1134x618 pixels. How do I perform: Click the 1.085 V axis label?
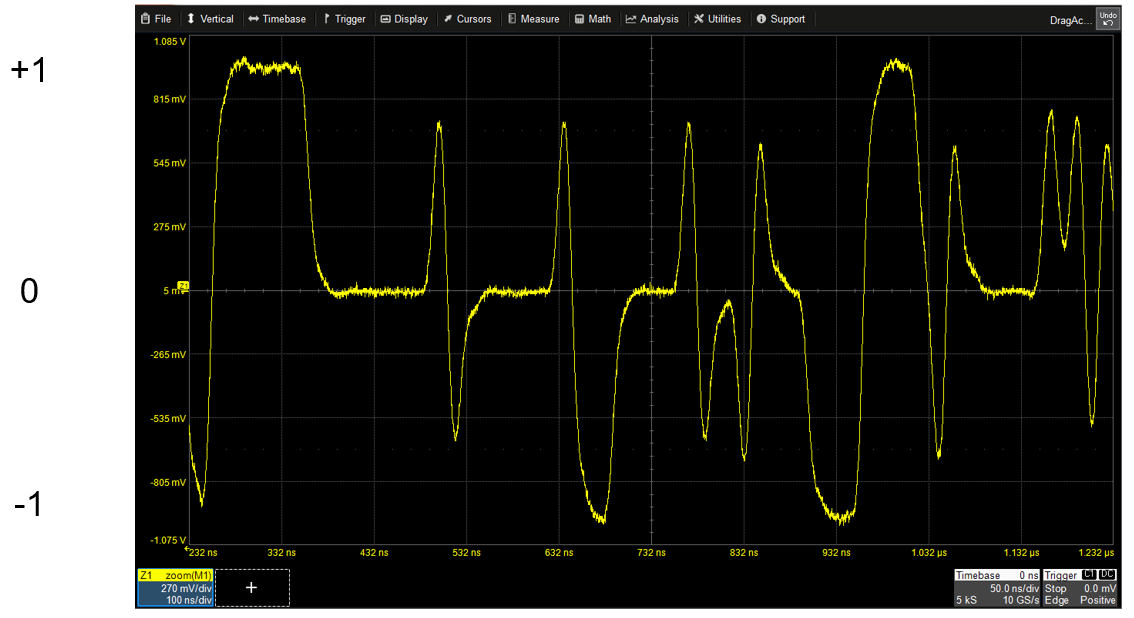(x=169, y=42)
